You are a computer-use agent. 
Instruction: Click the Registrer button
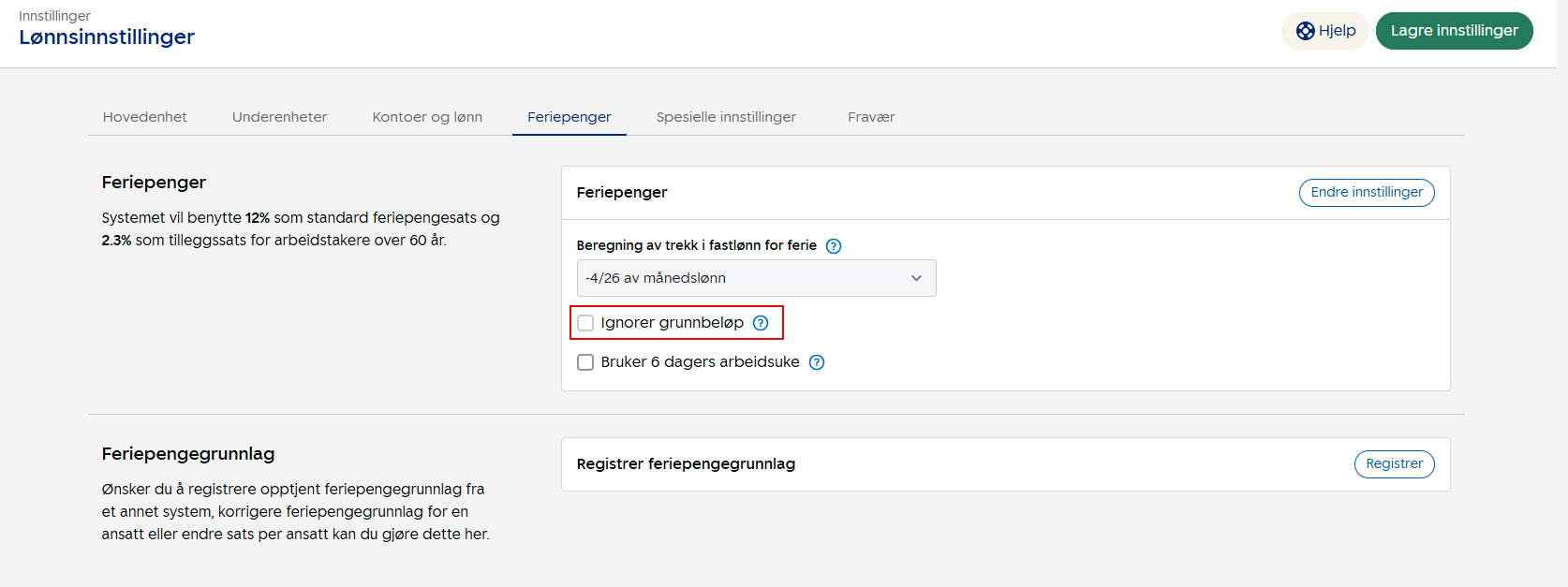tap(1394, 464)
